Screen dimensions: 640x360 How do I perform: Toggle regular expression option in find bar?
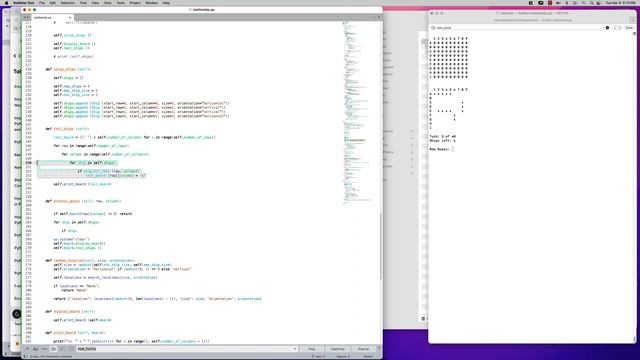pos(27,349)
